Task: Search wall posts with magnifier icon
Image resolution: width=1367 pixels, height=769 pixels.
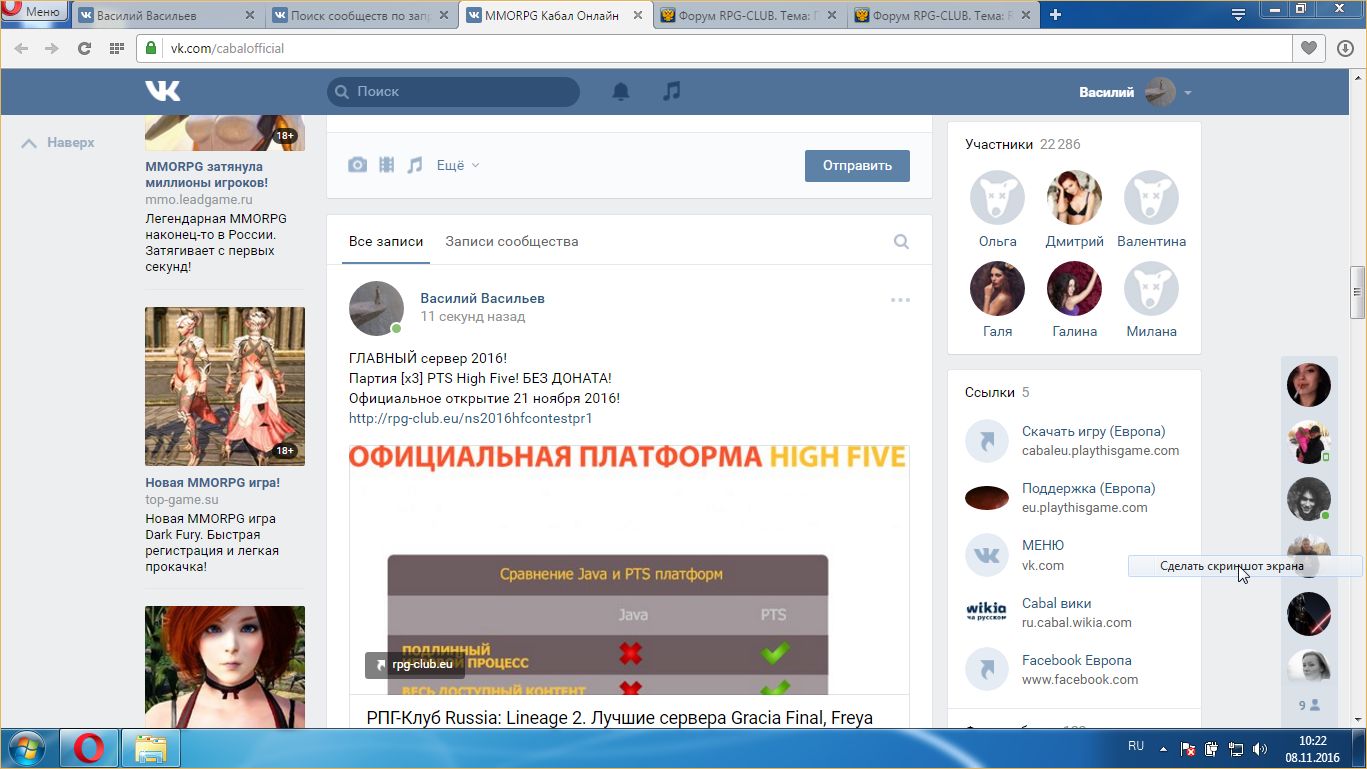Action: [901, 241]
